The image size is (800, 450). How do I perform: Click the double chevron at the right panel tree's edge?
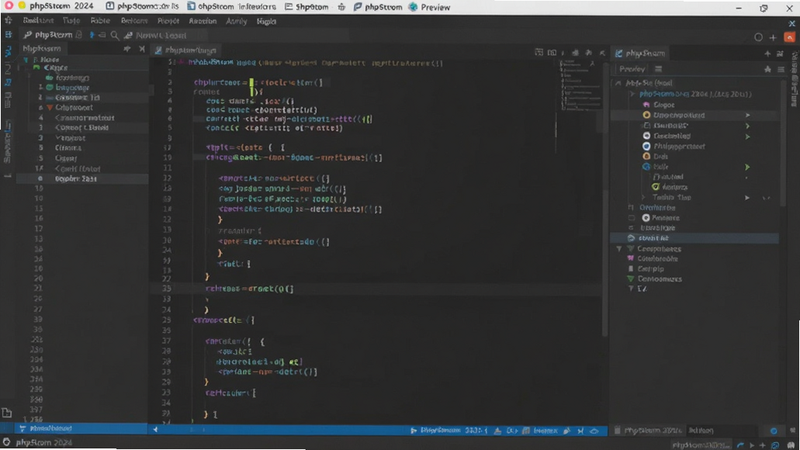click(x=766, y=198)
